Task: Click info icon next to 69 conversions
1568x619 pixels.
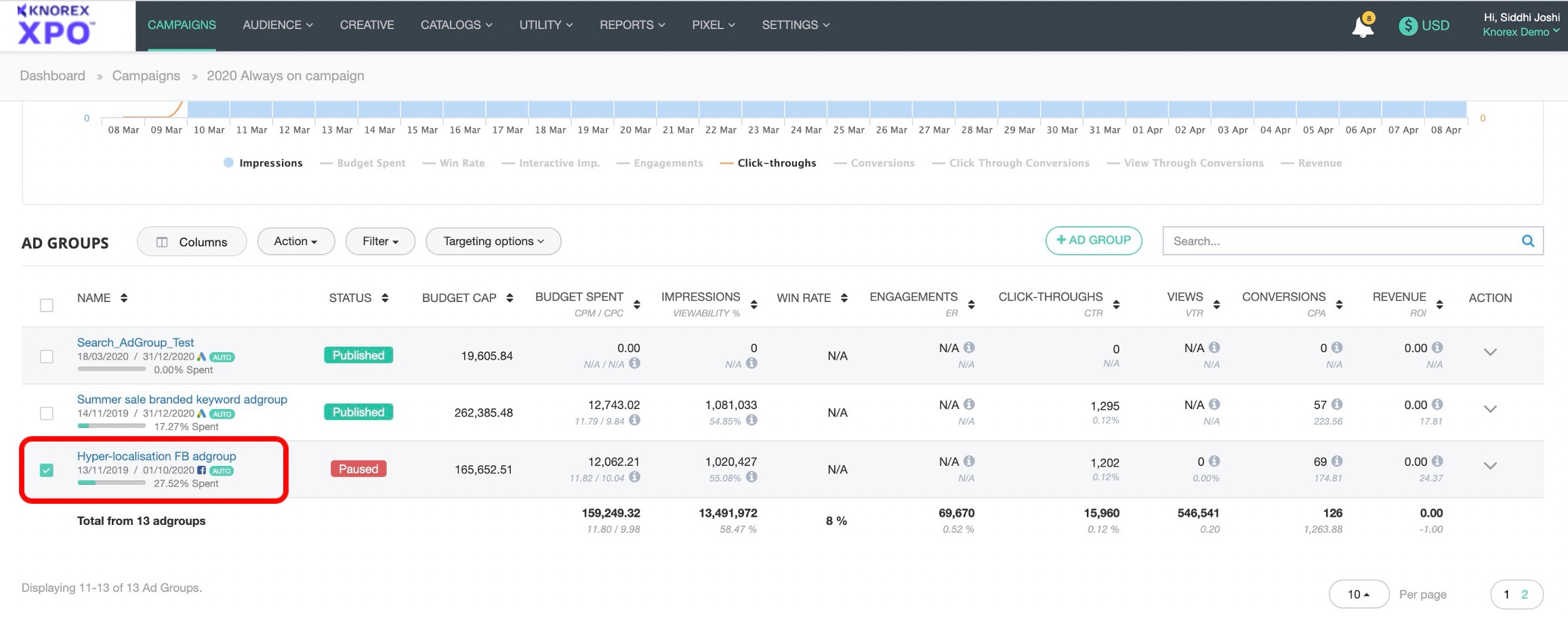Action: [1337, 461]
